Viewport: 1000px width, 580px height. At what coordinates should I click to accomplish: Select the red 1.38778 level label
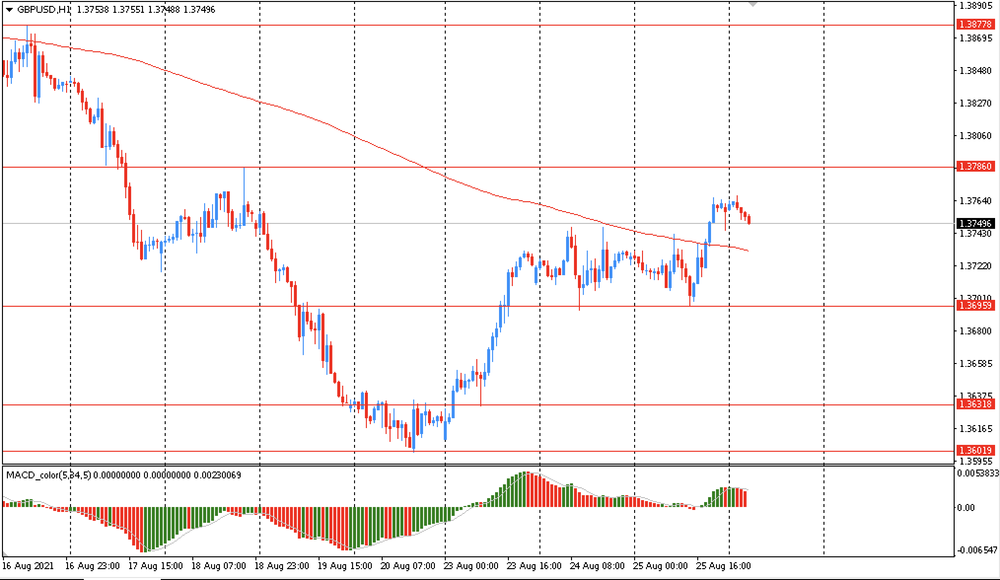coord(975,24)
